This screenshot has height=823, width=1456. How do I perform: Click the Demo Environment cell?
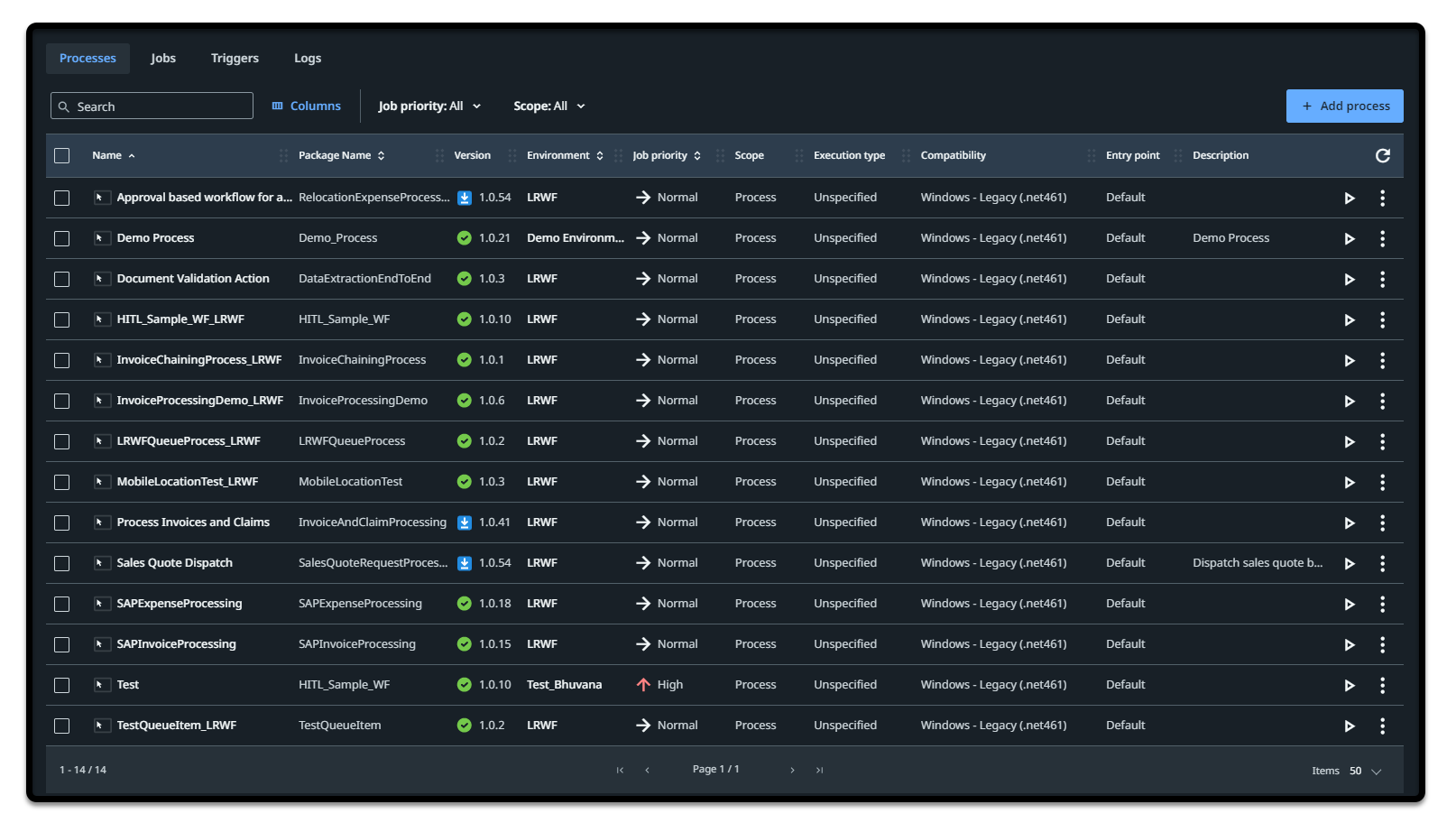tap(576, 238)
